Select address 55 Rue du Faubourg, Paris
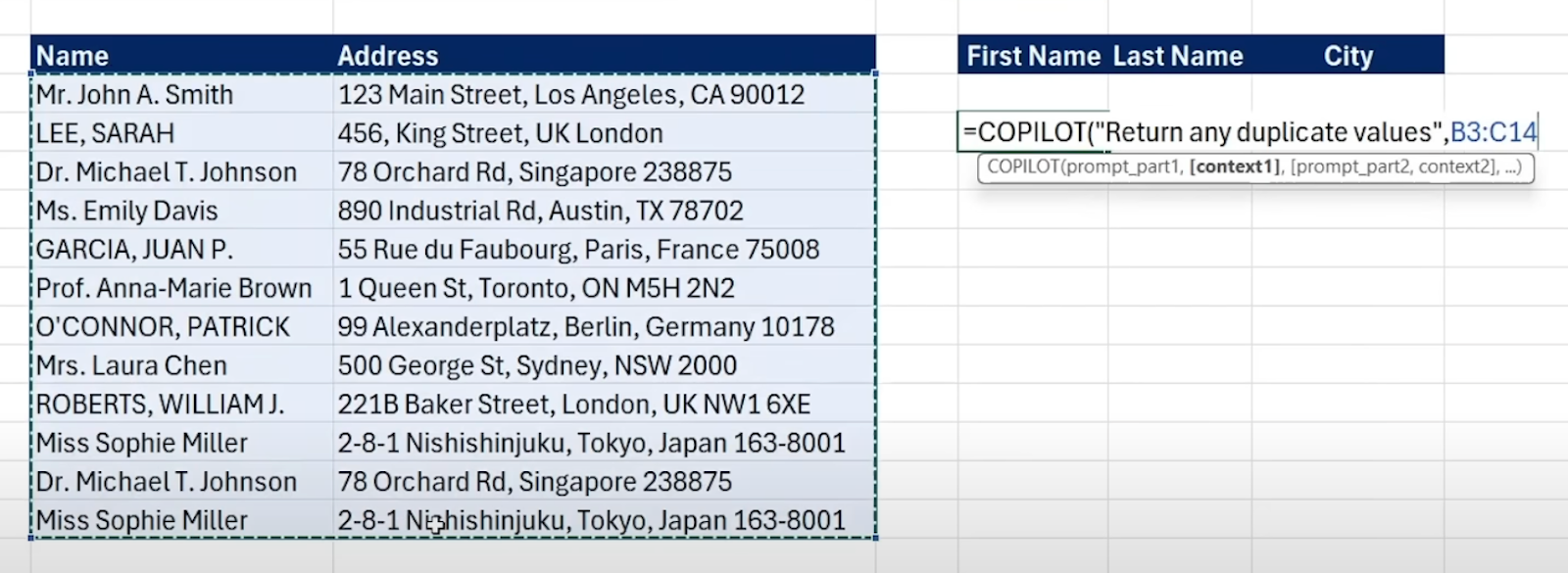 (605, 250)
